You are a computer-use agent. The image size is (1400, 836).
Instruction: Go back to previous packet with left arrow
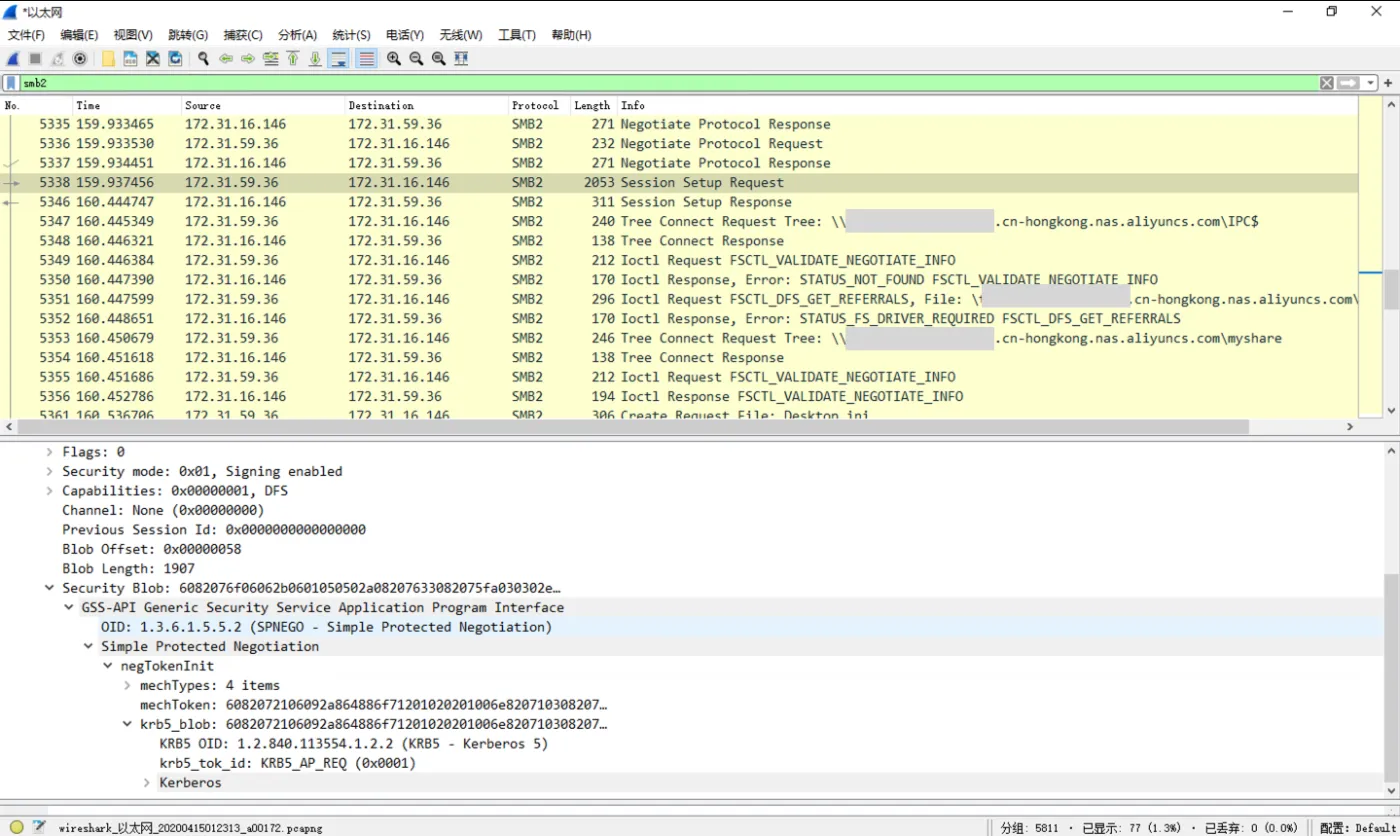pyautogui.click(x=226, y=59)
